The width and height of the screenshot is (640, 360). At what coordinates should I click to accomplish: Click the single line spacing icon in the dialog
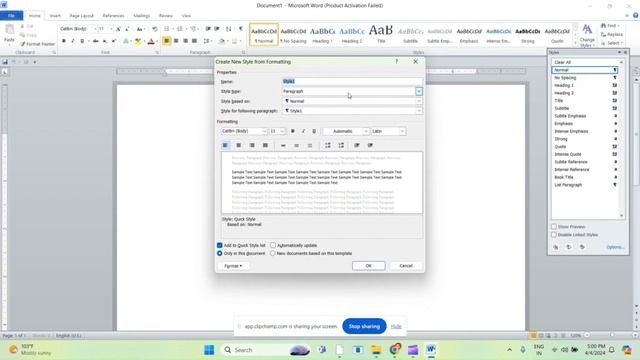tap(283, 145)
